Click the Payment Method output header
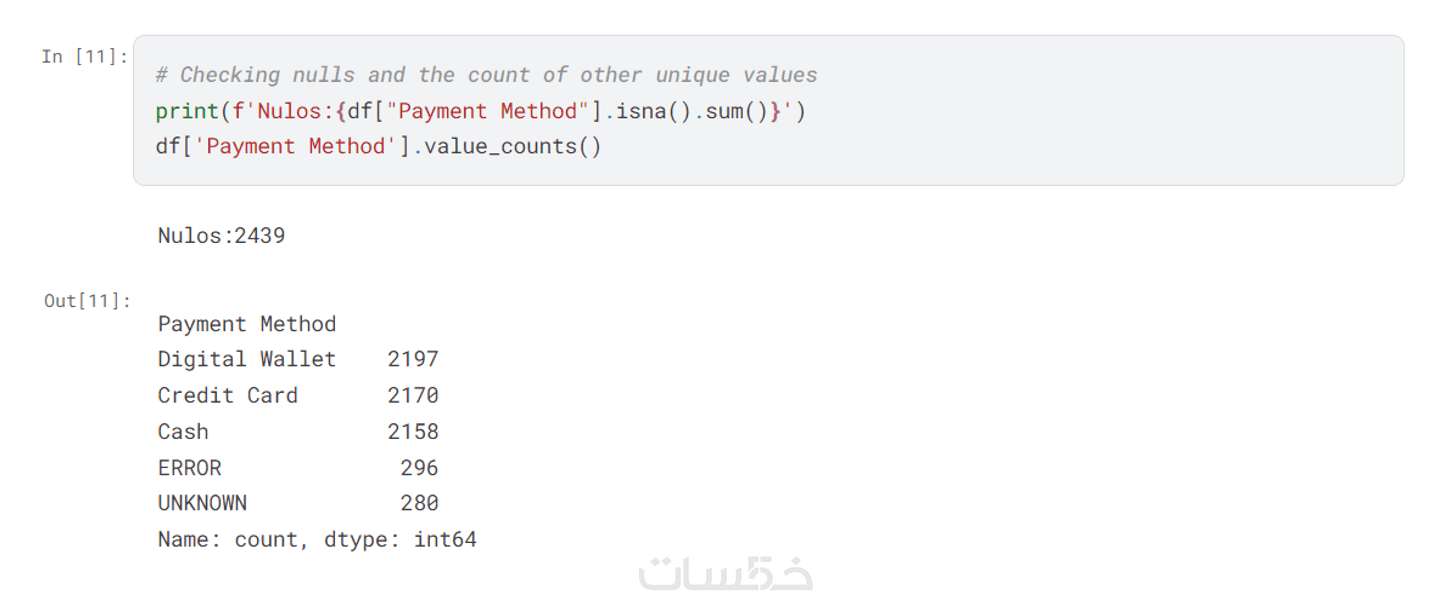 click(247, 324)
